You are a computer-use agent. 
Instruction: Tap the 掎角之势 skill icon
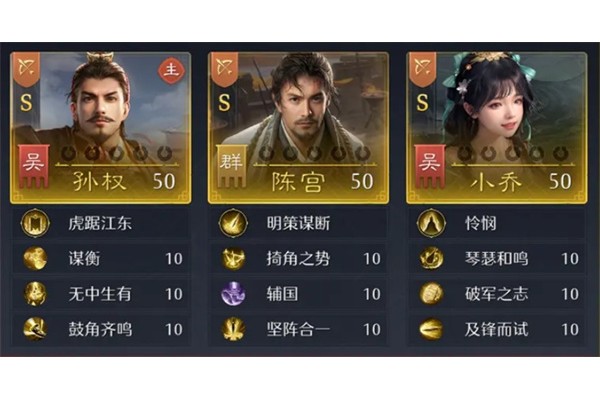[x=233, y=258]
